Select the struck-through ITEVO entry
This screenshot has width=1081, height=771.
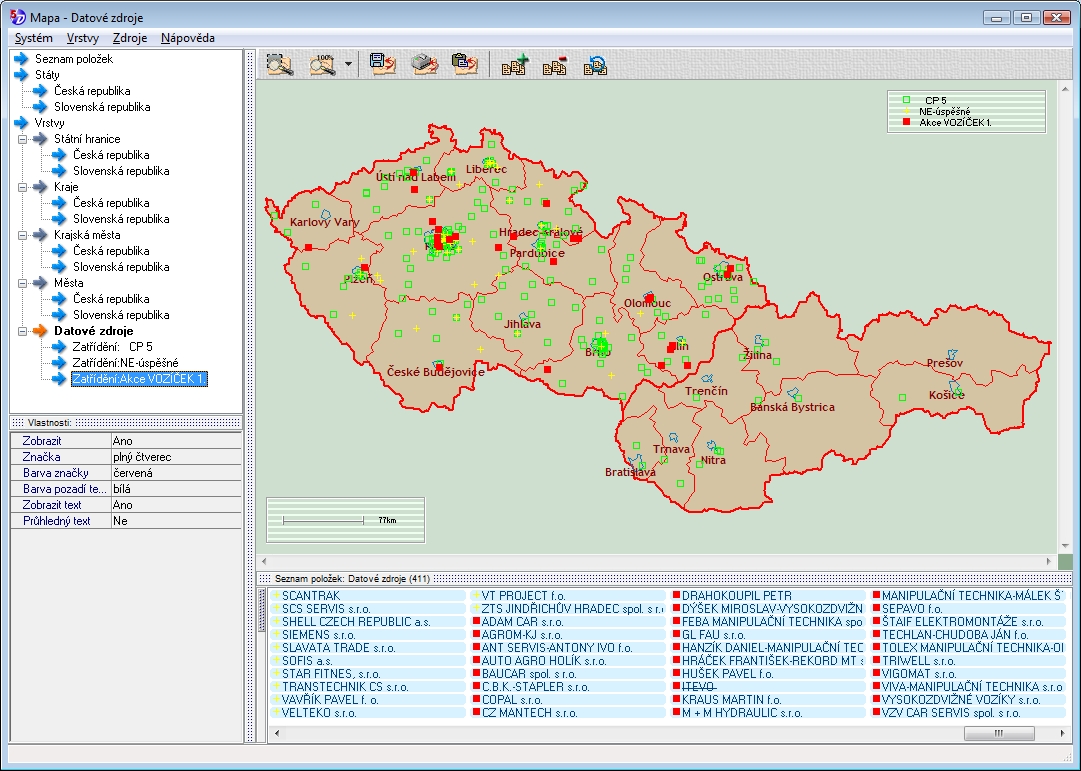(x=699, y=687)
